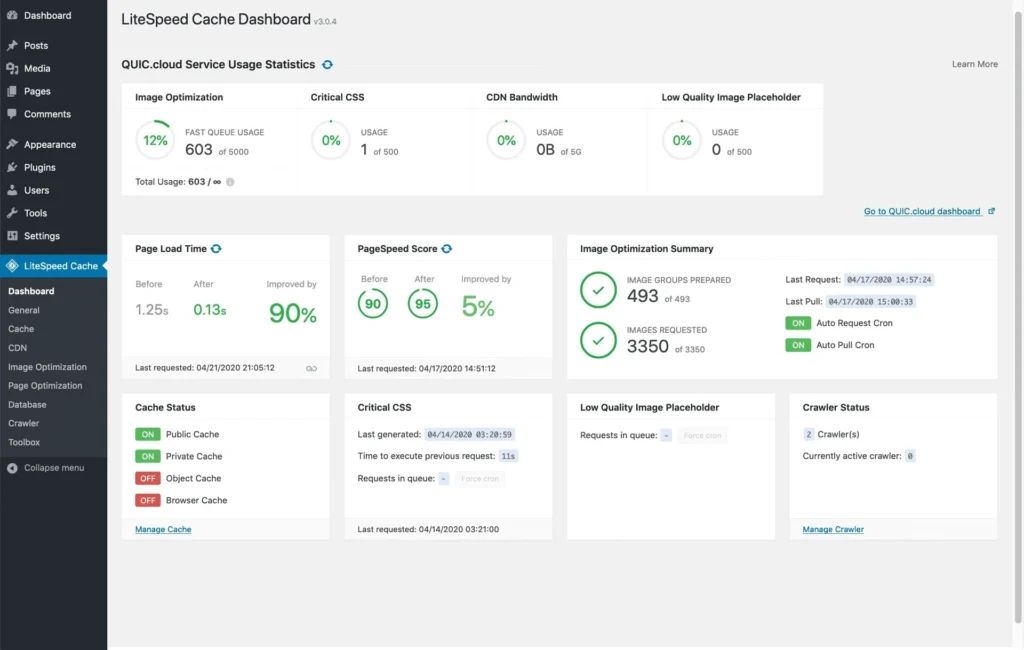This screenshot has width=1024, height=650.
Task: Click the LiteSpeed Cache diamond icon
Action: pyautogui.click(x=12, y=266)
